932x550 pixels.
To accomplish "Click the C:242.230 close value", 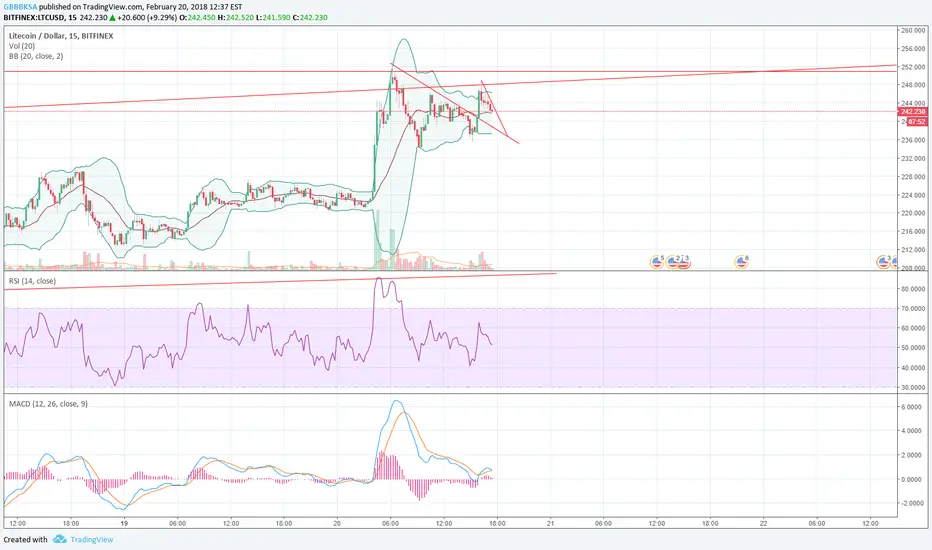I will 310,17.
